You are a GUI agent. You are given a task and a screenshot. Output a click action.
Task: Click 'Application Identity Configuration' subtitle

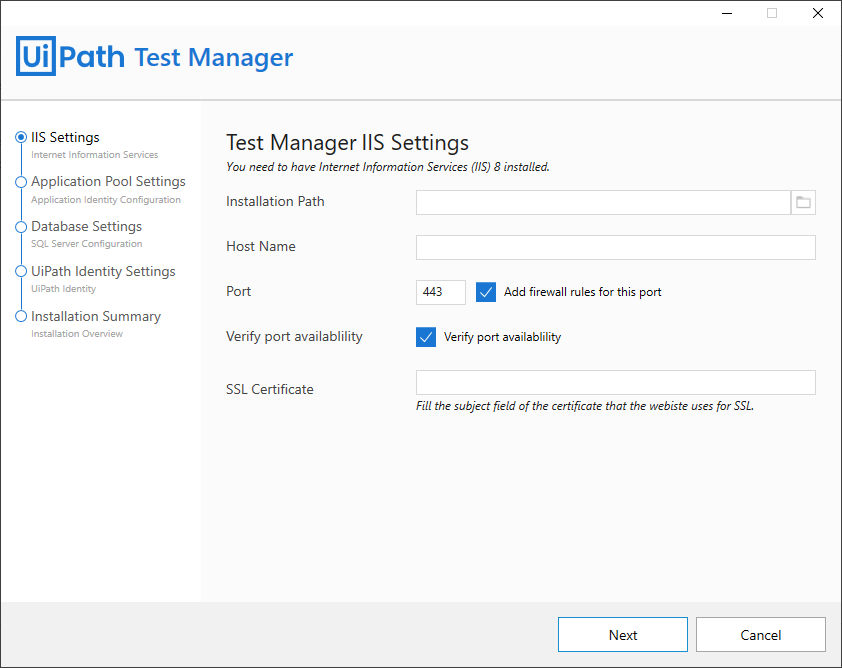(106, 200)
